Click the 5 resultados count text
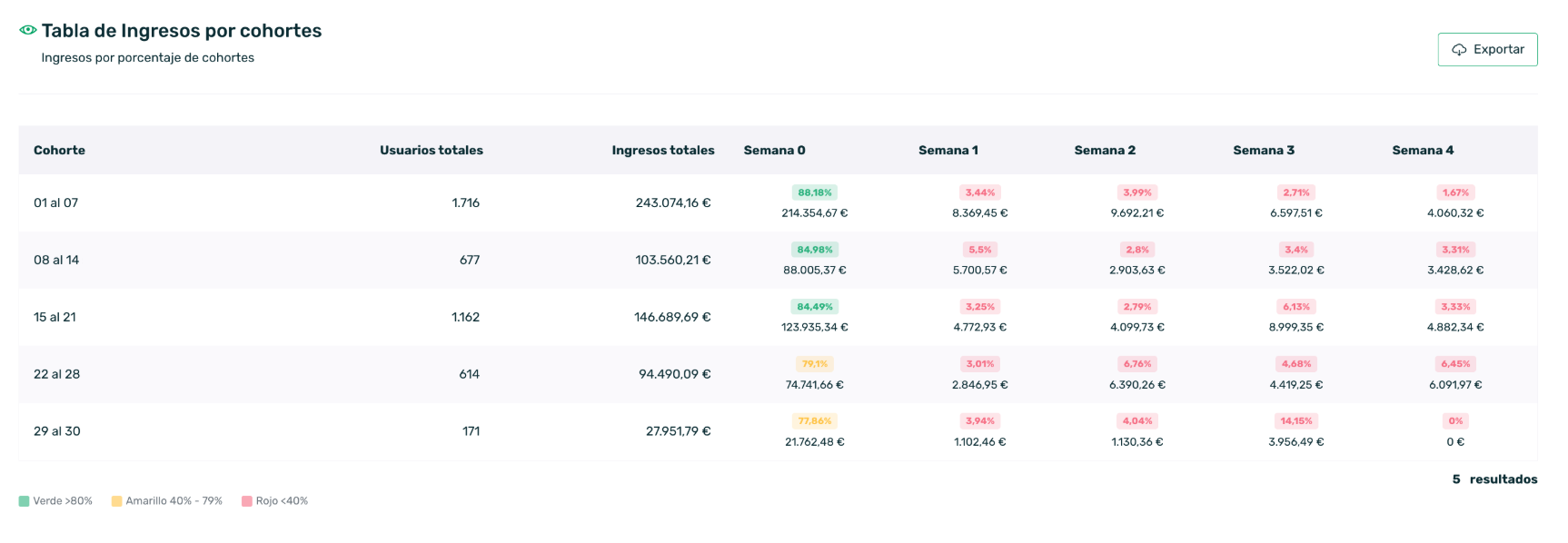This screenshot has width=1568, height=543. [1494, 479]
